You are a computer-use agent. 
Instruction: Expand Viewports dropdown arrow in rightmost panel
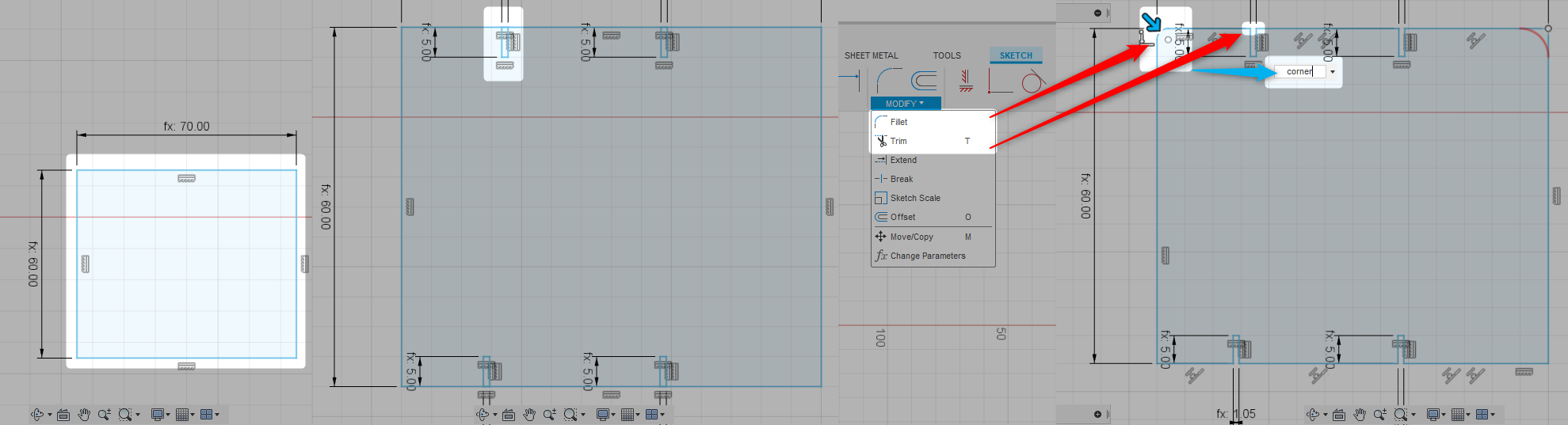click(1493, 415)
